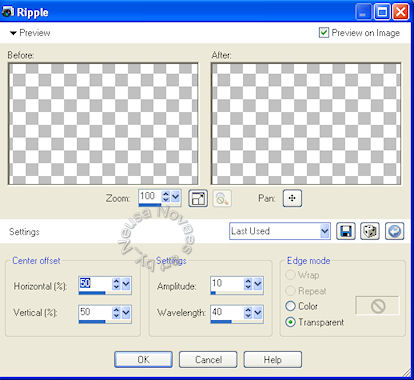Click the OK button
Screen dimensions: 414x380
tap(143, 359)
